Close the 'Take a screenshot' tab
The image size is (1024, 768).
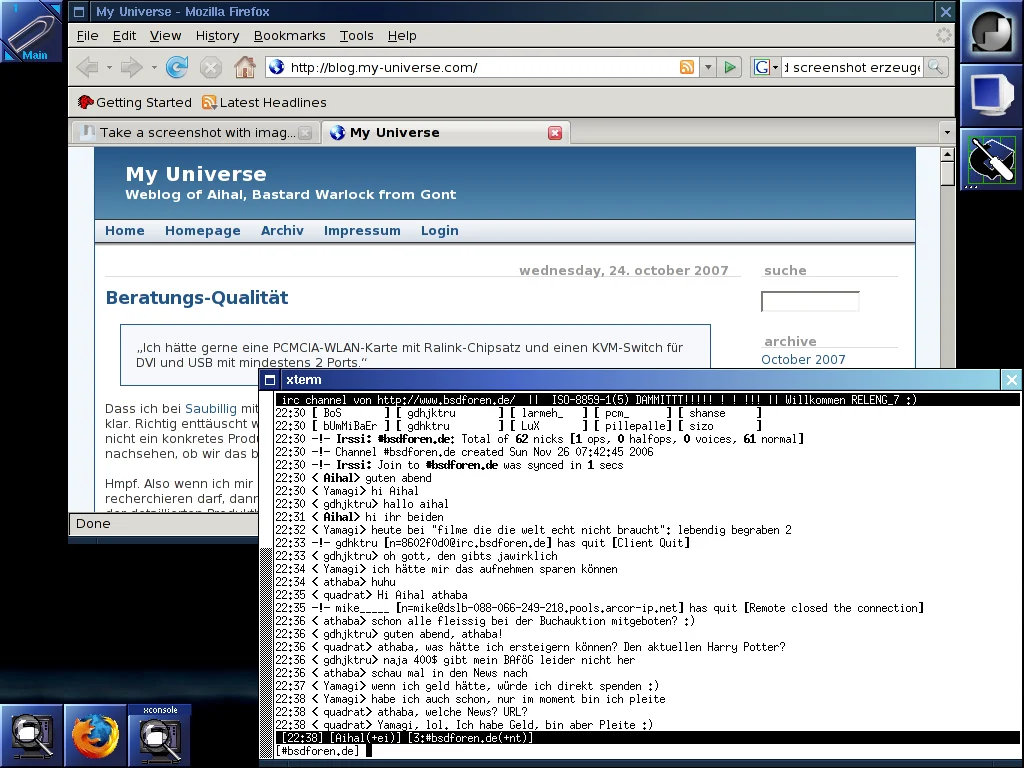[x=305, y=133]
